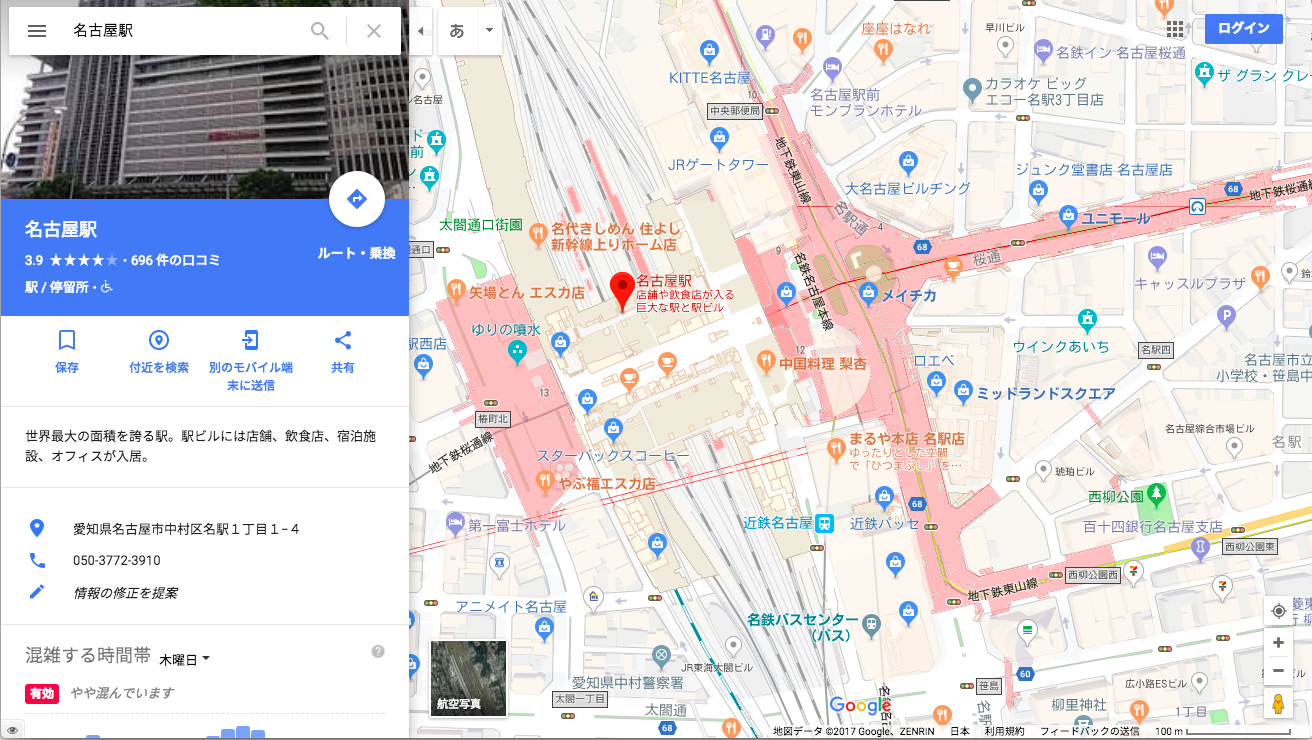
Task: Zoom in on the map
Action: pos(1278,643)
